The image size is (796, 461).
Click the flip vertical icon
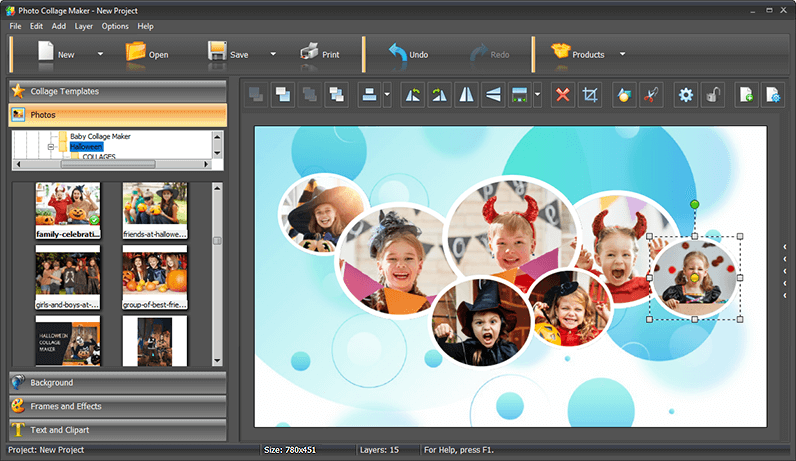pyautogui.click(x=493, y=95)
